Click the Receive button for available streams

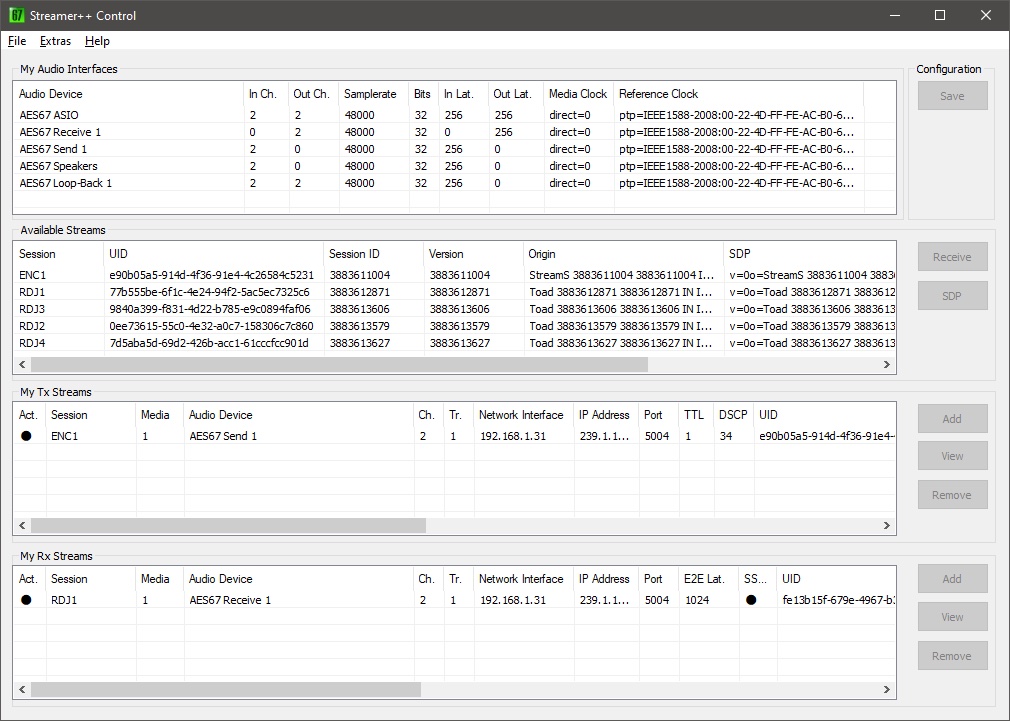(952, 257)
